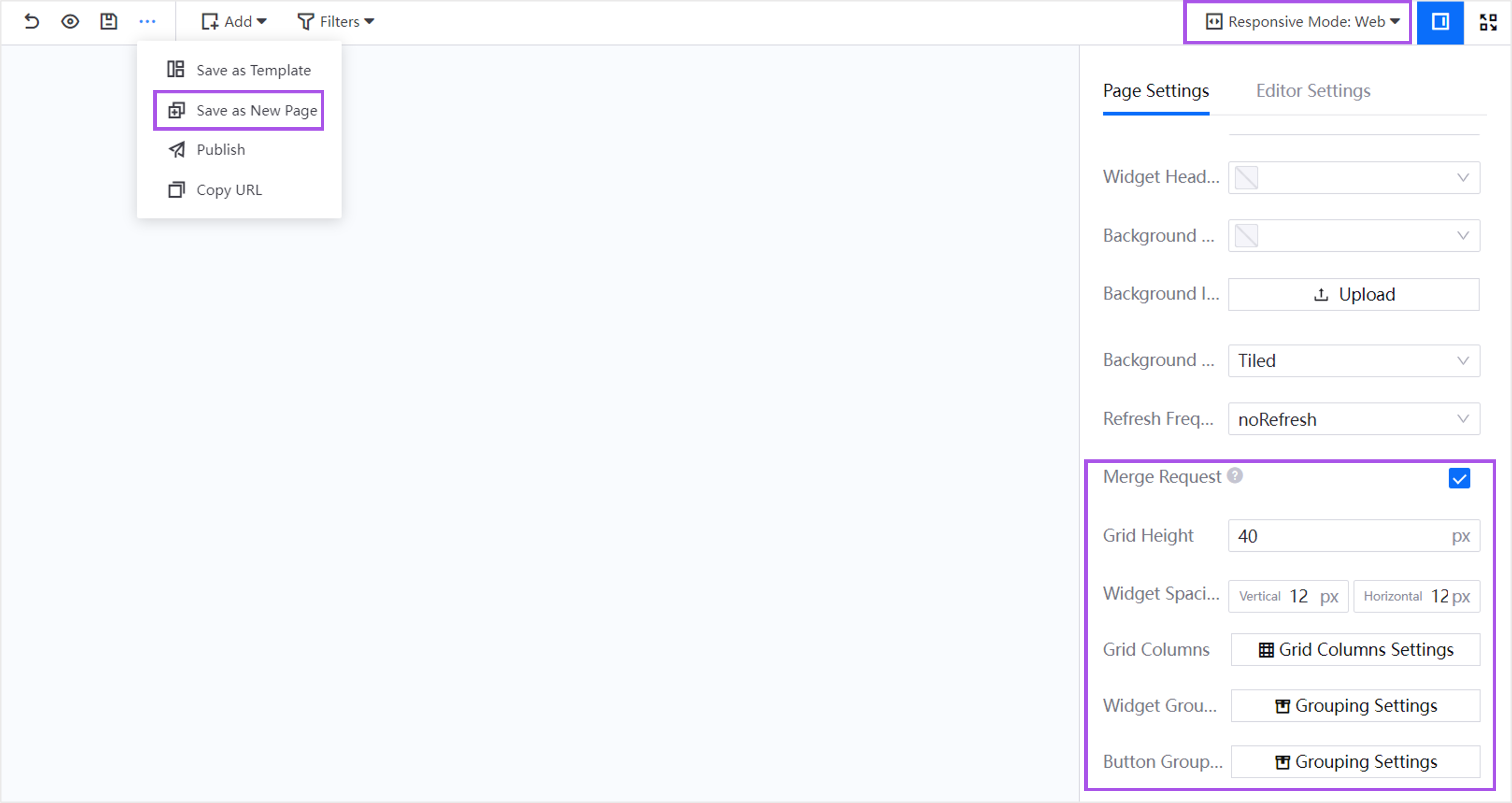Image resolution: width=1512 pixels, height=803 pixels.
Task: Click the Upload background image button
Action: click(1353, 294)
